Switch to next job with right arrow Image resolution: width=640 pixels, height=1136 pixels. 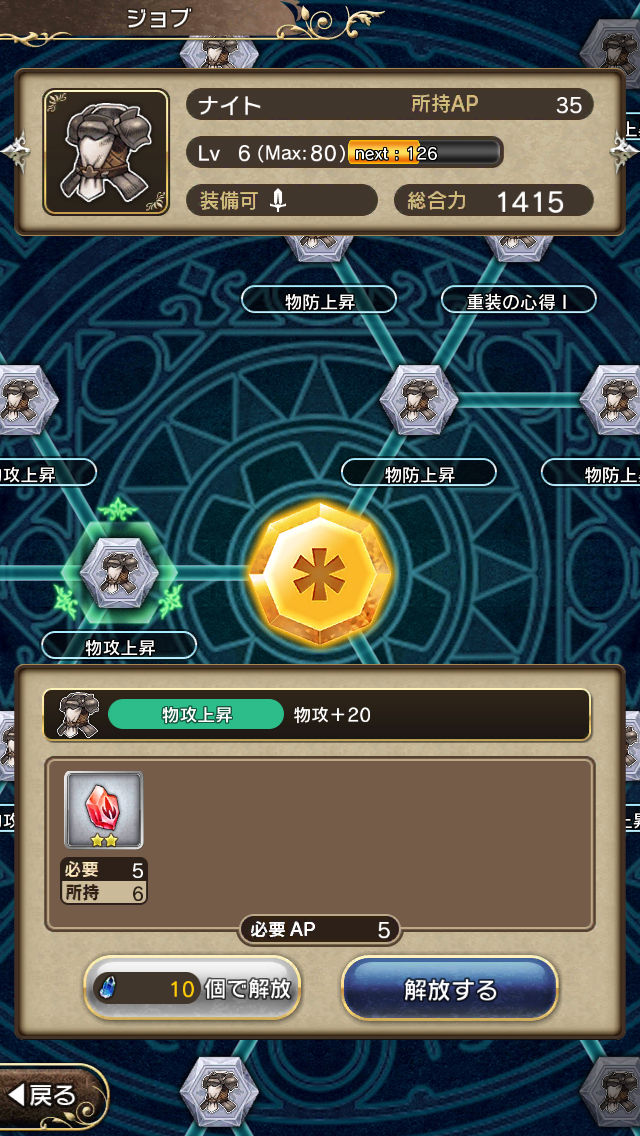click(x=624, y=151)
